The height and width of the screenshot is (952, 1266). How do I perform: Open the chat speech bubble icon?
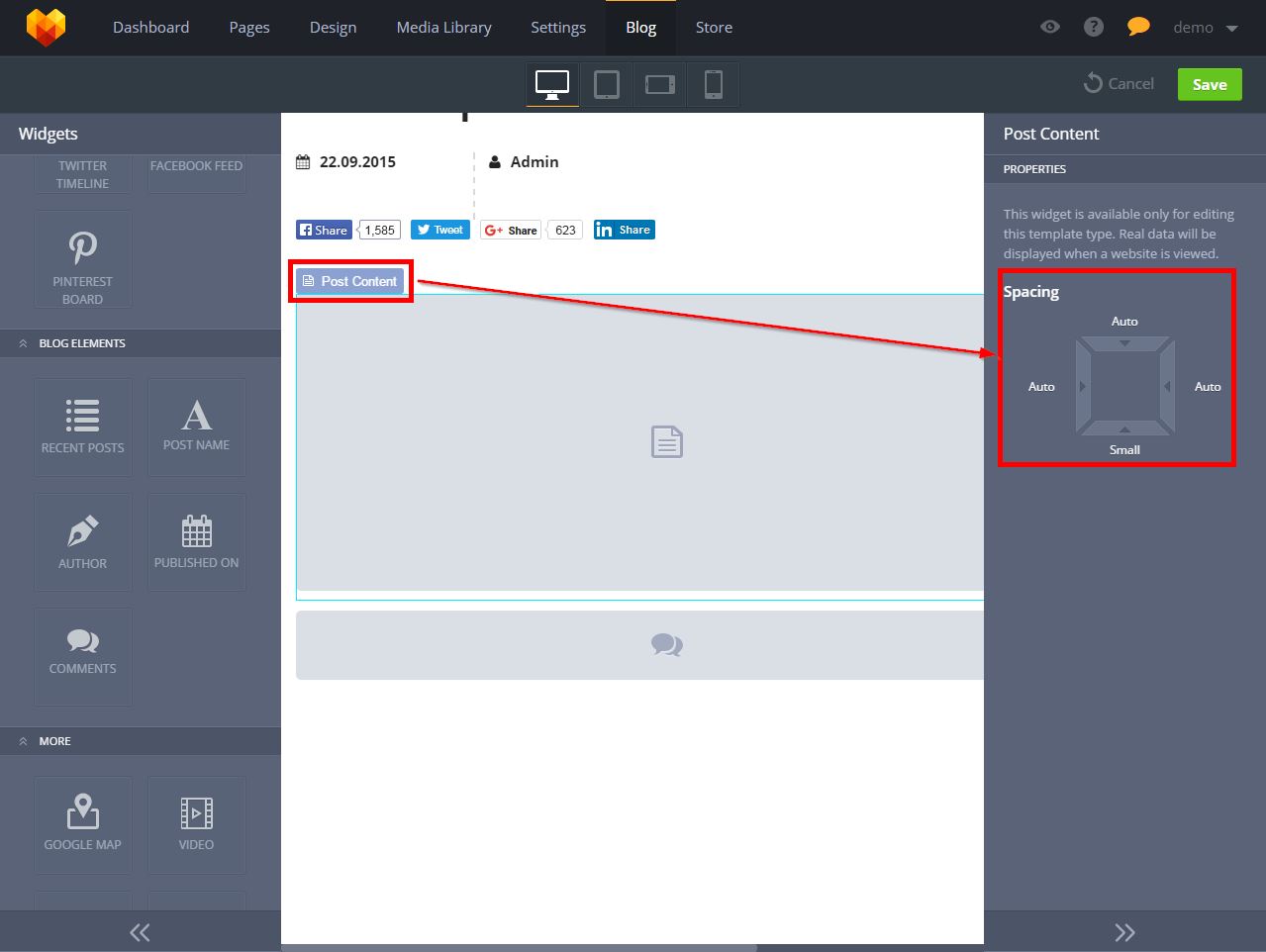click(x=1138, y=27)
